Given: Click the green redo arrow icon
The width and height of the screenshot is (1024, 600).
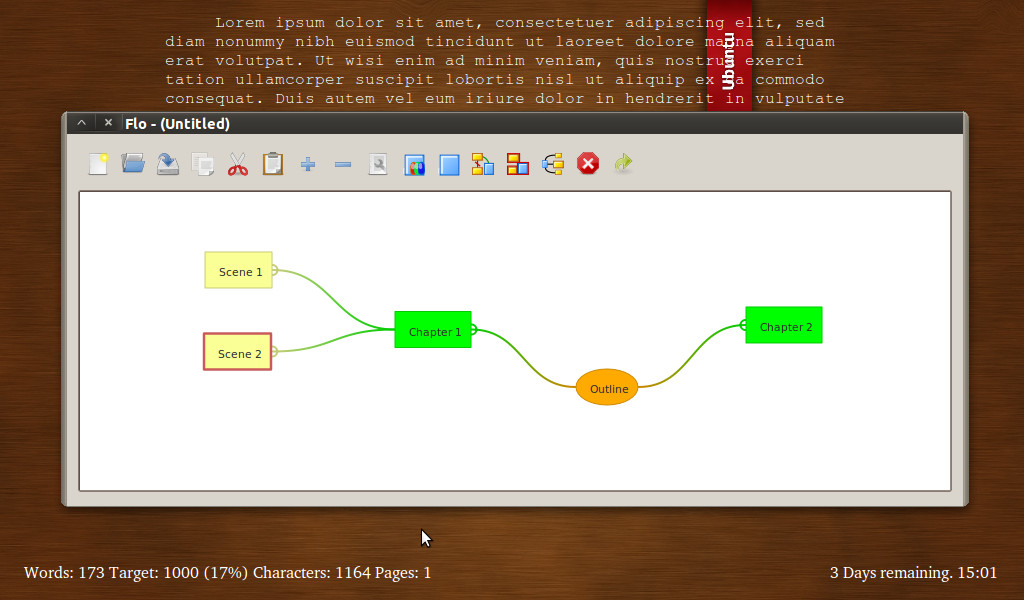Looking at the screenshot, I should pyautogui.click(x=623, y=163).
